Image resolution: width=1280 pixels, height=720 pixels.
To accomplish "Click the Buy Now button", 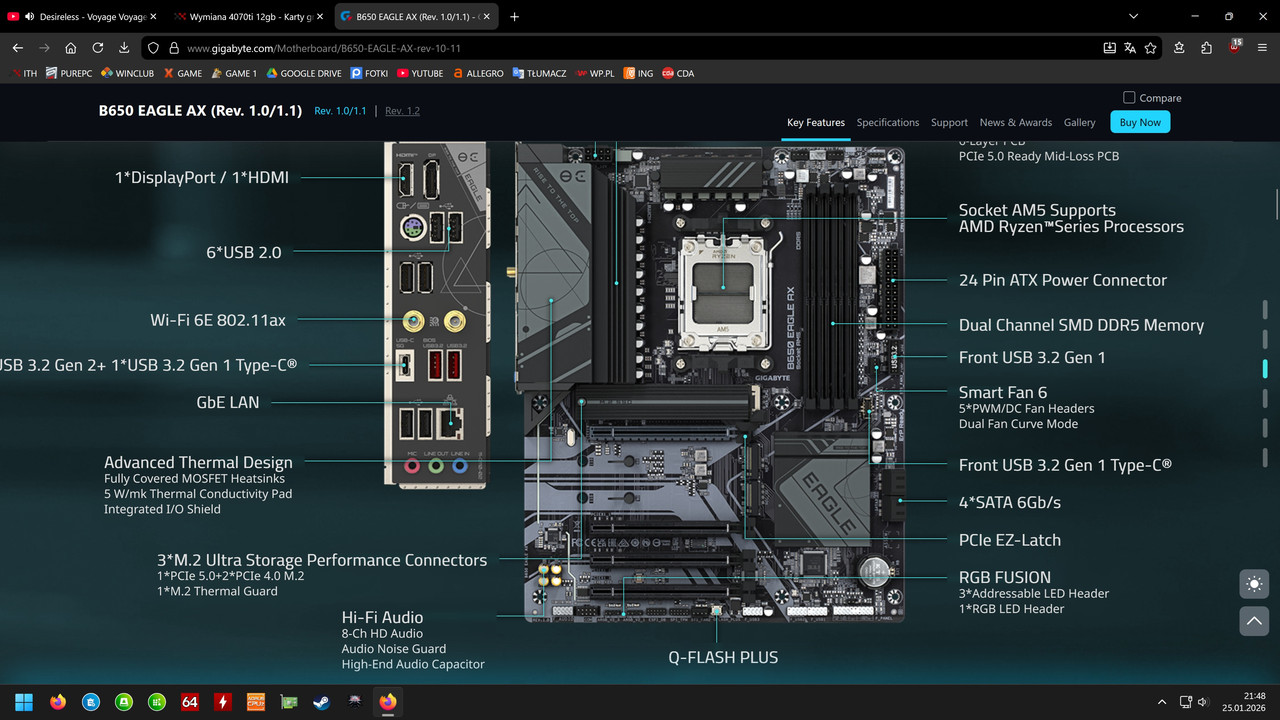I will click(x=1140, y=122).
